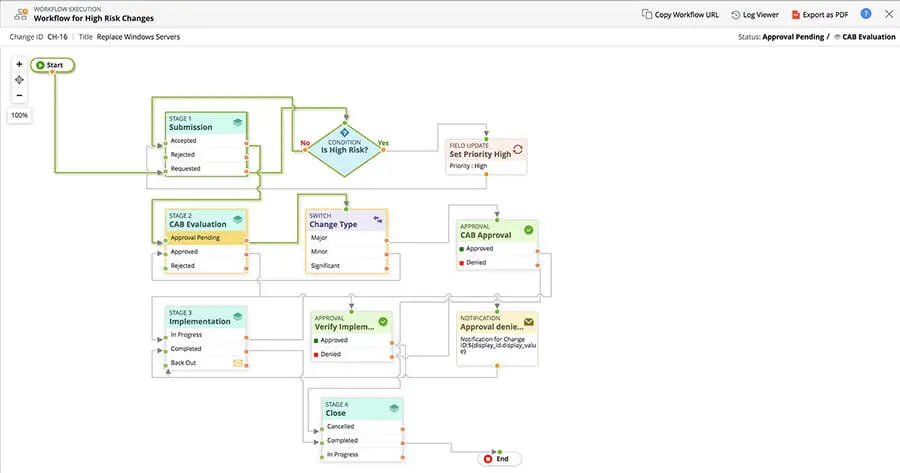
Task: Select Approved status in CAB Evaluation stage
Action: click(x=205, y=251)
